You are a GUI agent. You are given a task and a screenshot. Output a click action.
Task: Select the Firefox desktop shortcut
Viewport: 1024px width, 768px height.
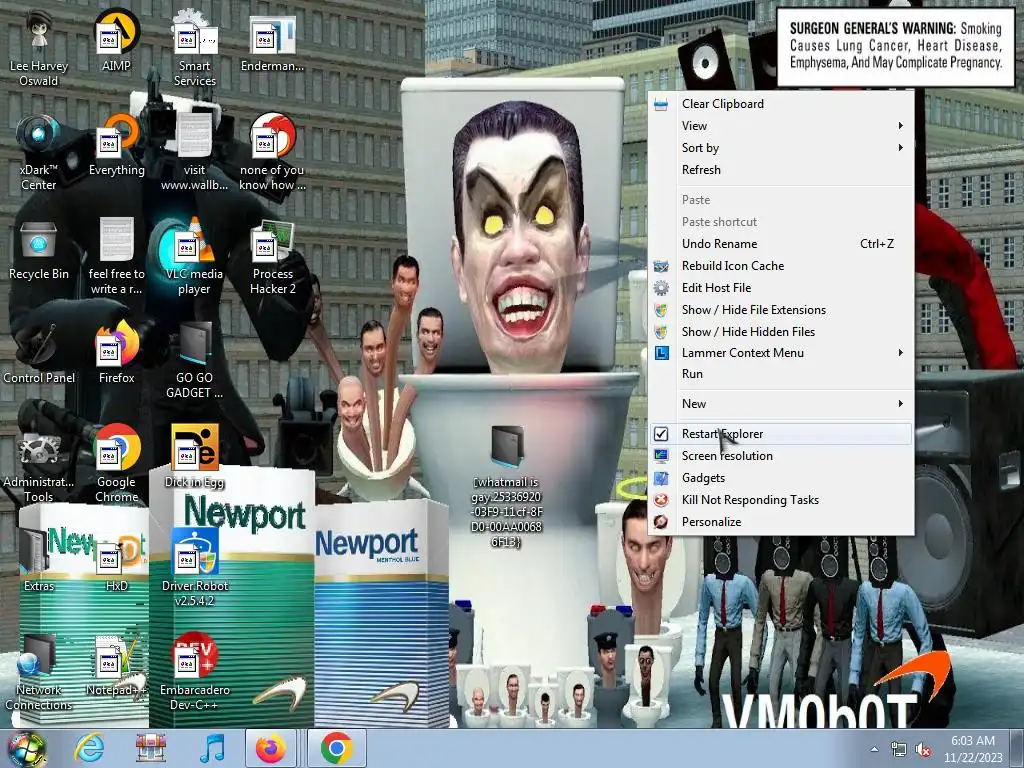(116, 353)
